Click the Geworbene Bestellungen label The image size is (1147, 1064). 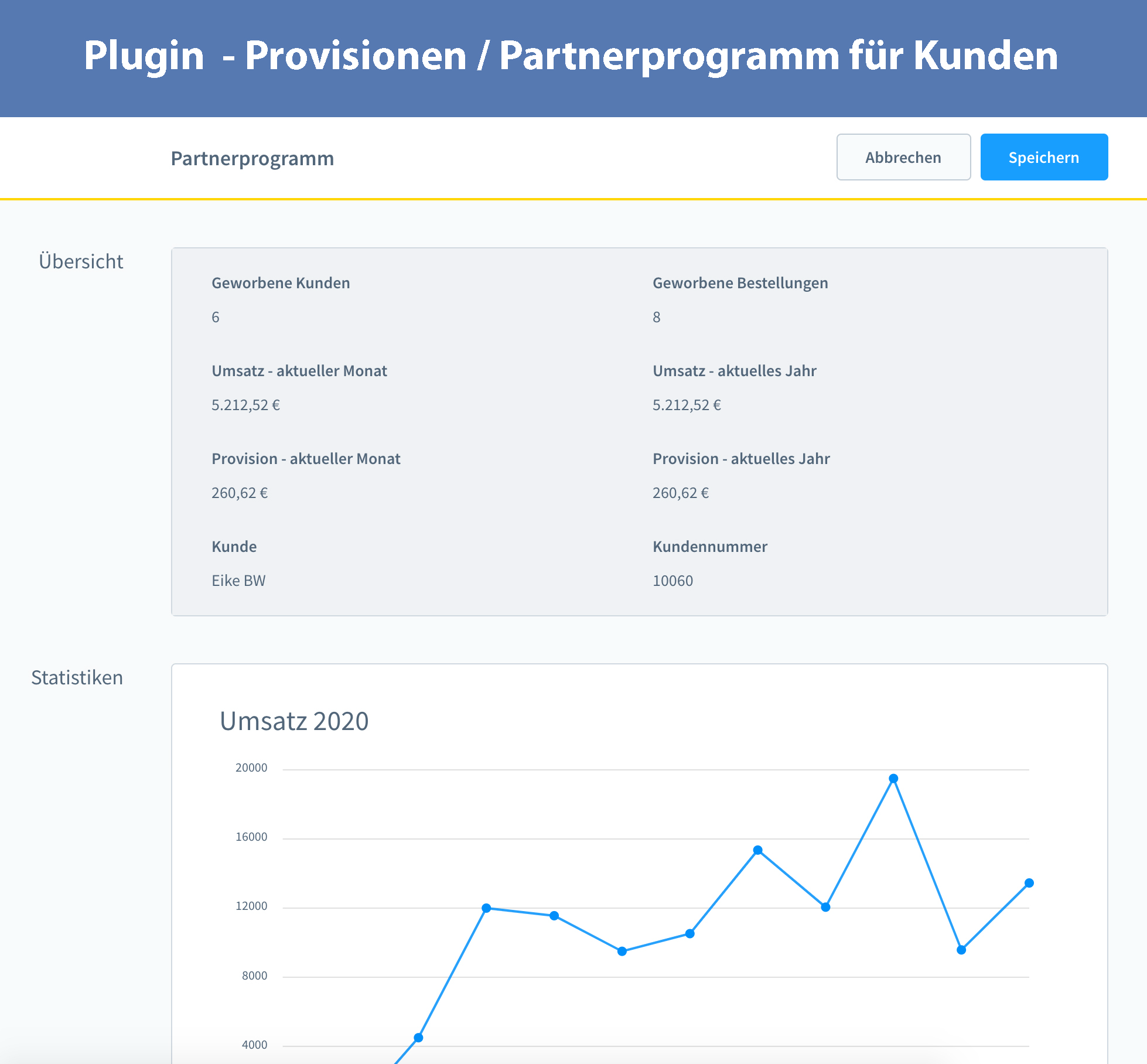pos(740,283)
